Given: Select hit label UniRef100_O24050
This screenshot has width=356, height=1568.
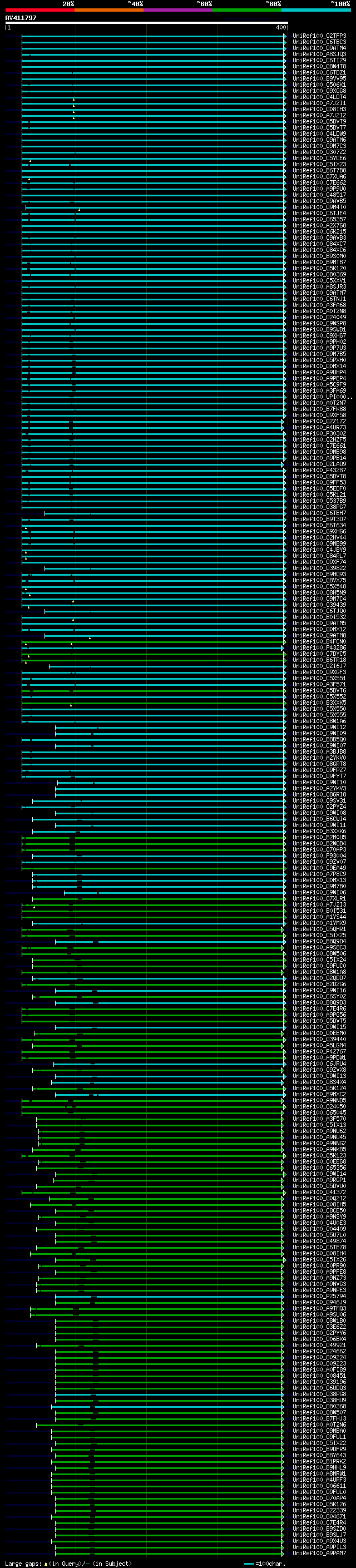Looking at the screenshot, I should [x=319, y=1106].
